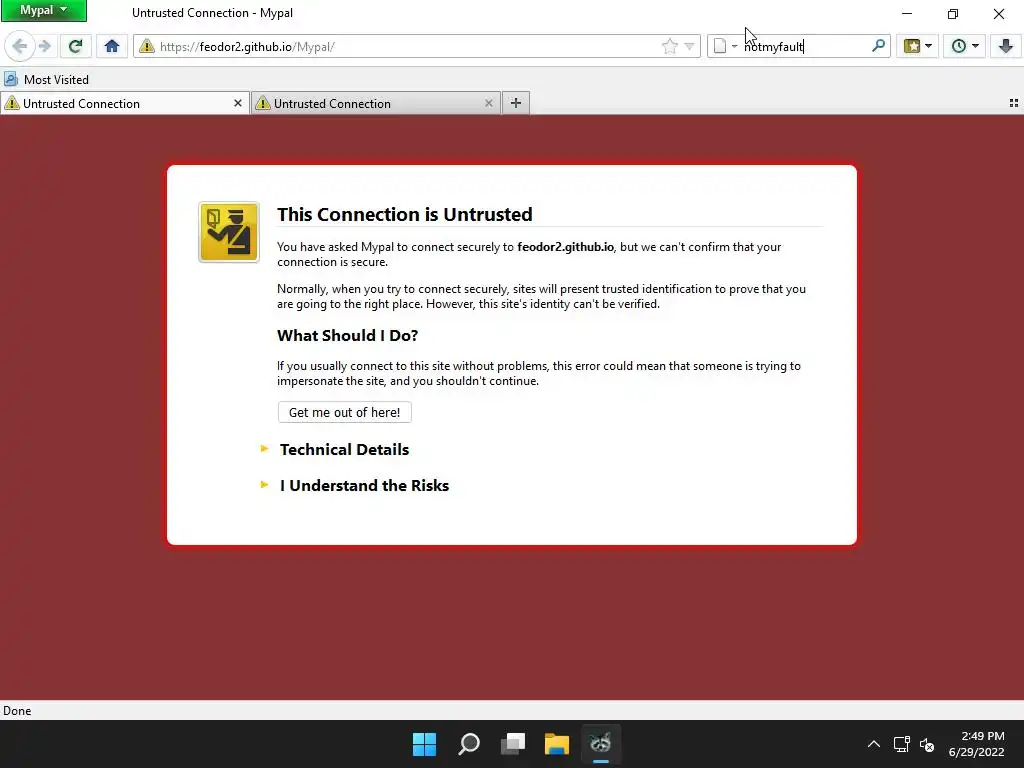Go back with the Back arrow

(19, 46)
